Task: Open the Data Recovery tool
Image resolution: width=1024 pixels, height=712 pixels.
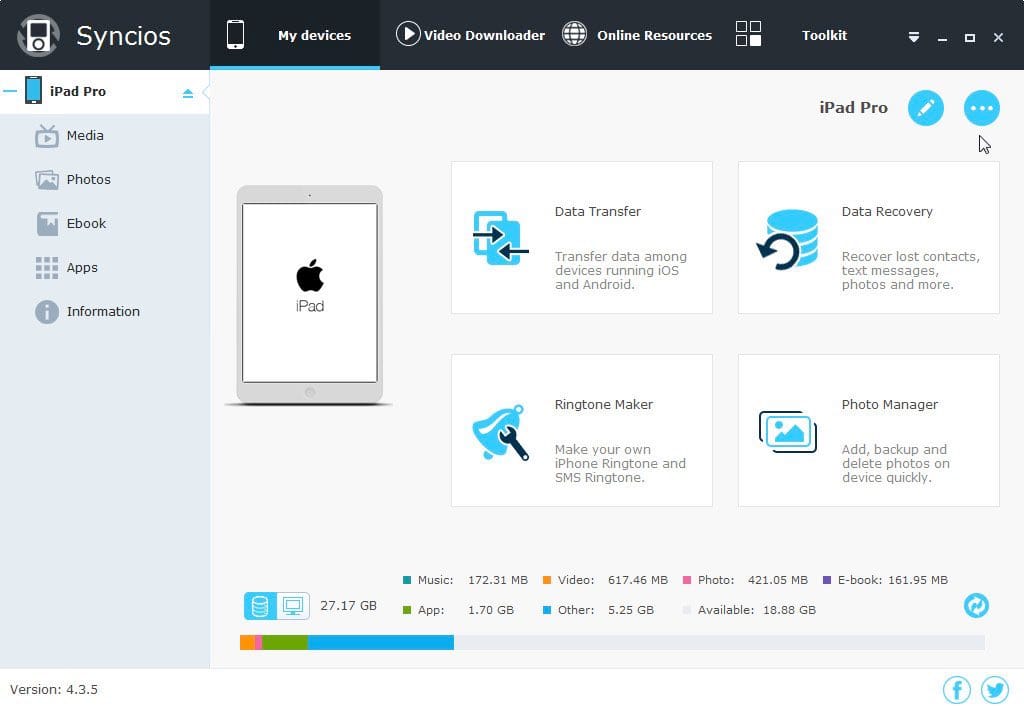Action: point(869,238)
